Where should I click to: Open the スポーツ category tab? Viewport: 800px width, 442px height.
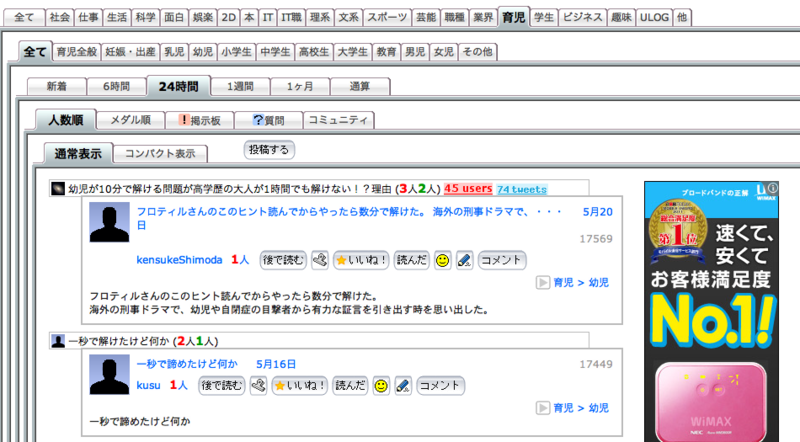pyautogui.click(x=387, y=17)
